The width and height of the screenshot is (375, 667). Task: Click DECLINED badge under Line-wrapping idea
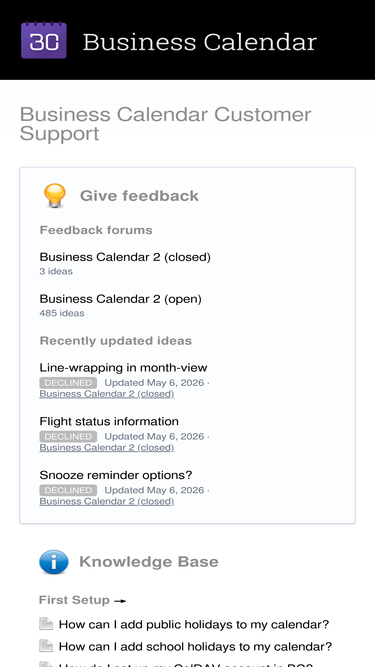click(x=68, y=382)
